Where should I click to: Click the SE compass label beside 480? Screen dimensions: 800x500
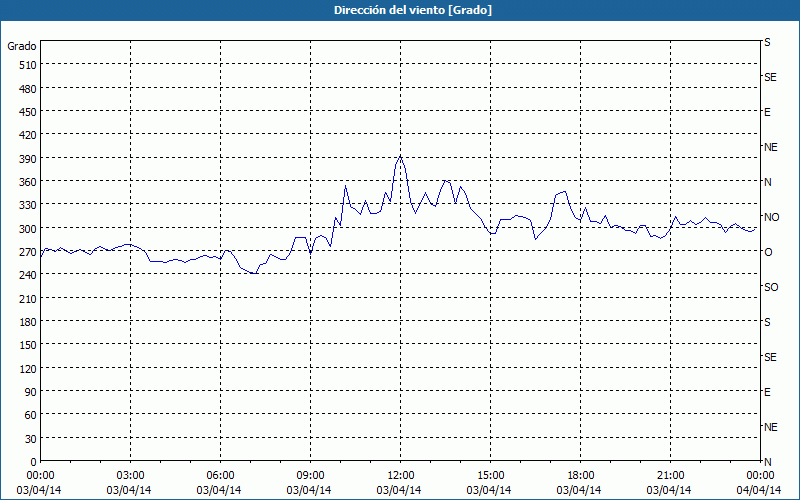[770, 77]
